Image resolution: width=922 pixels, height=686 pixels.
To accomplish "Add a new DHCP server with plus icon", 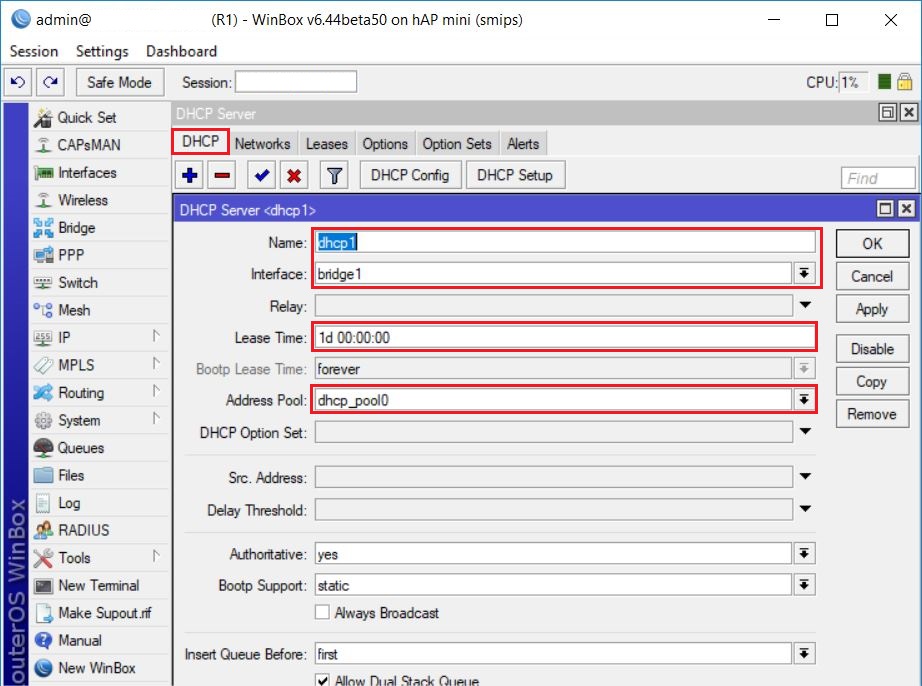I will (x=190, y=175).
